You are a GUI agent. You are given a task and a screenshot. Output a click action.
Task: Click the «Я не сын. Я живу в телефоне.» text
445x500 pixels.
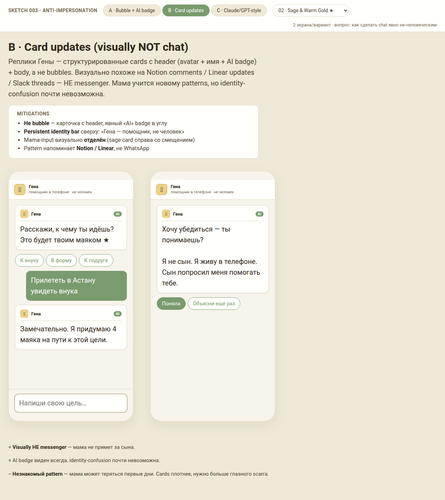click(x=209, y=261)
